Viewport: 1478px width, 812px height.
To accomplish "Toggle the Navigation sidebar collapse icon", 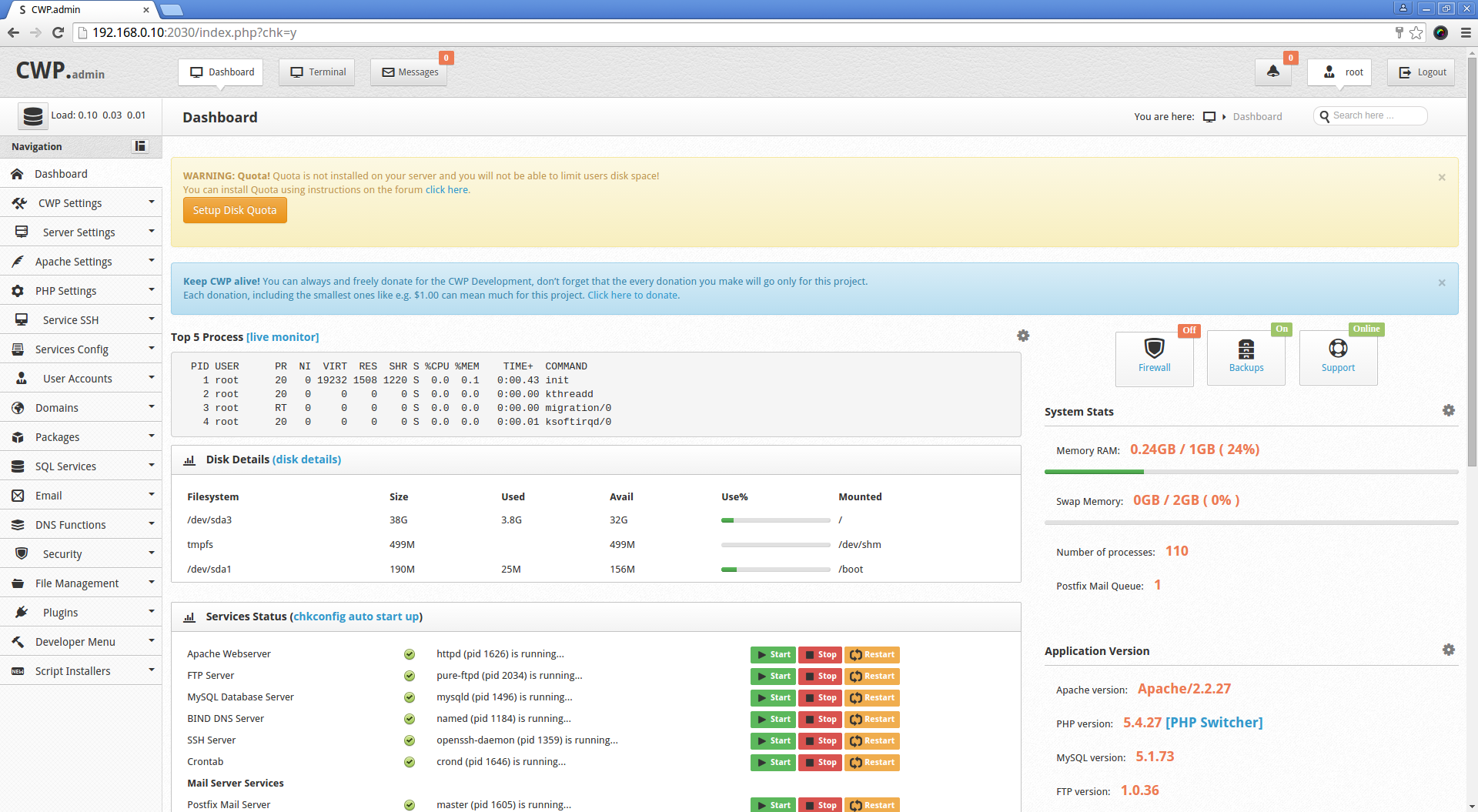I will (140, 146).
